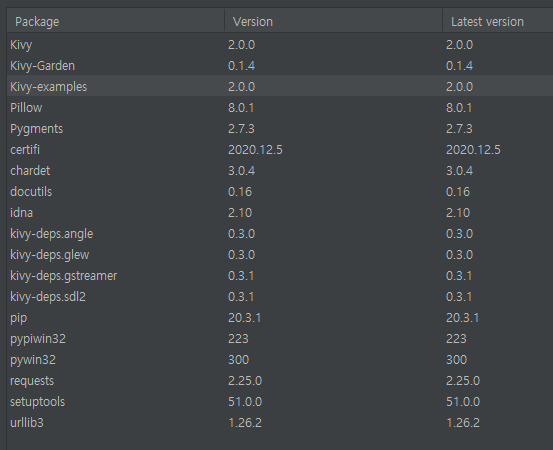Select the requests package row
Image resolution: width=553 pixels, height=450 pixels.
280,381
